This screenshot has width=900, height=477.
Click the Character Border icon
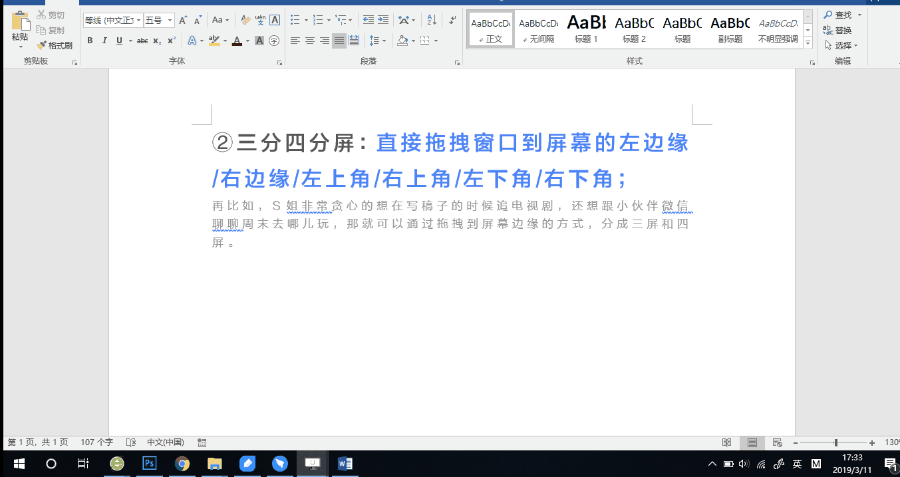275,20
